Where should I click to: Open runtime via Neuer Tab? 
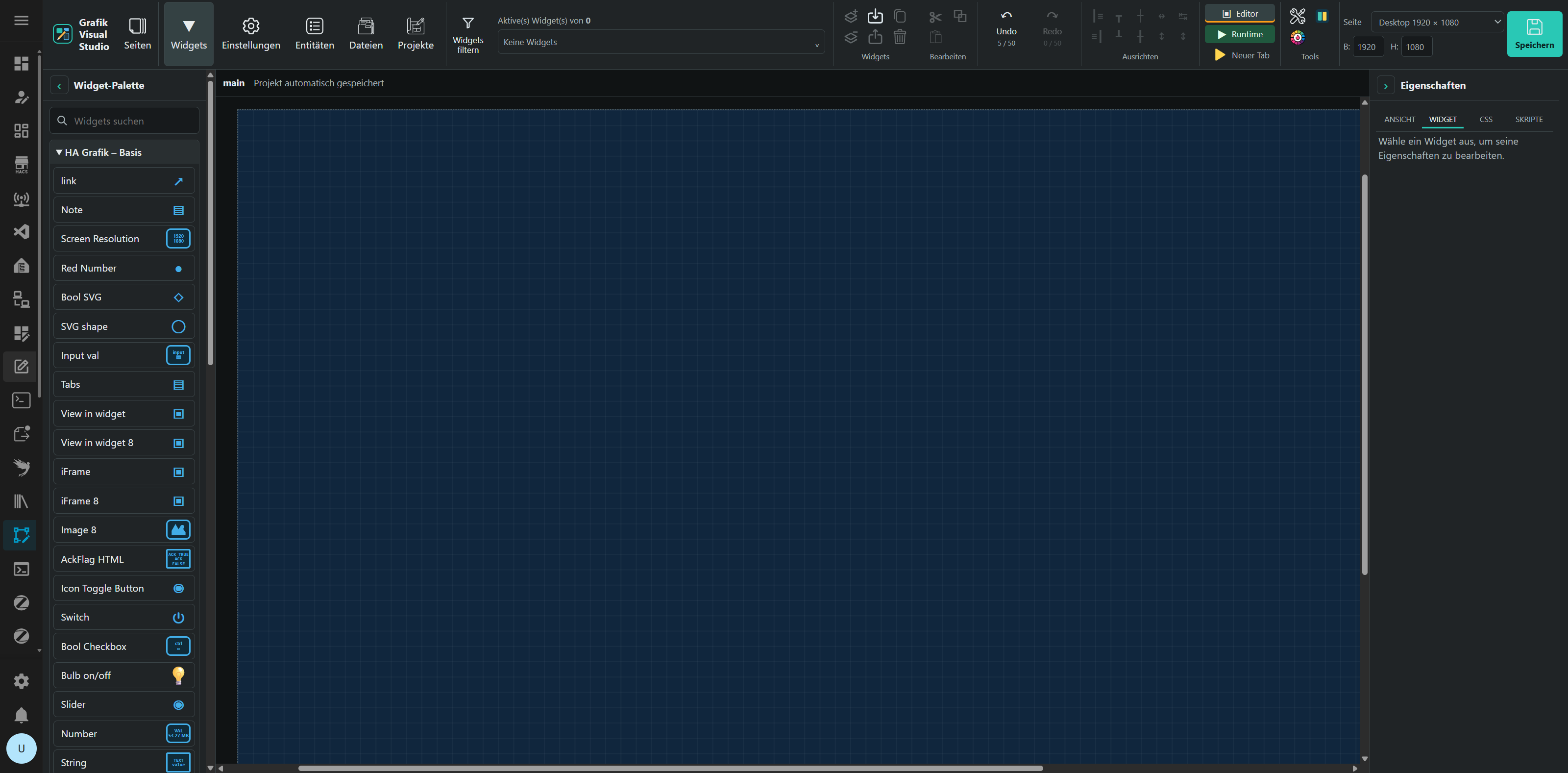pyautogui.click(x=1242, y=55)
